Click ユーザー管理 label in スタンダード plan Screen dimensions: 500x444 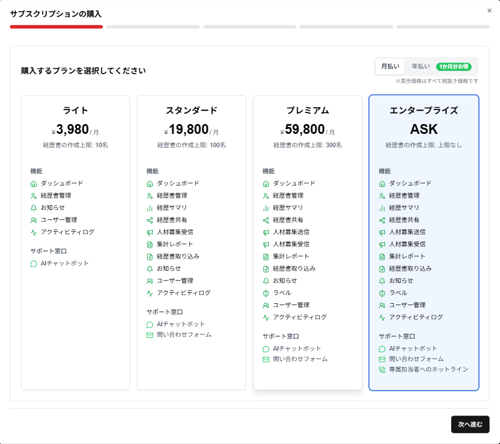pyautogui.click(x=175, y=281)
